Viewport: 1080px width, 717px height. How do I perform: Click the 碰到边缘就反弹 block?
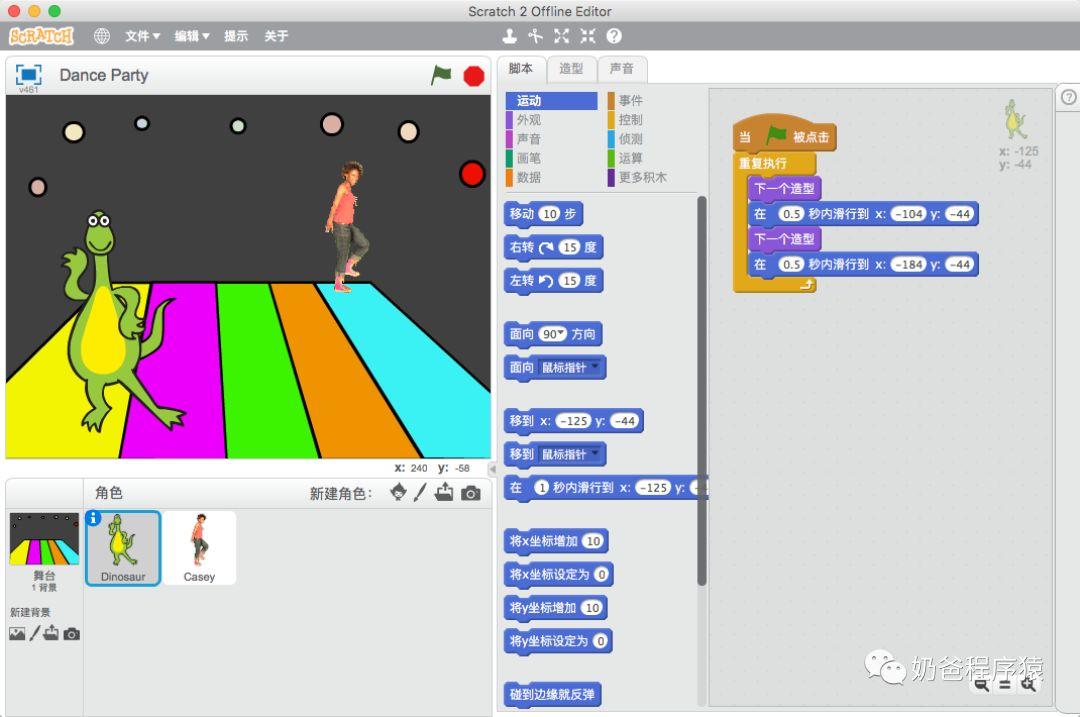coord(552,694)
